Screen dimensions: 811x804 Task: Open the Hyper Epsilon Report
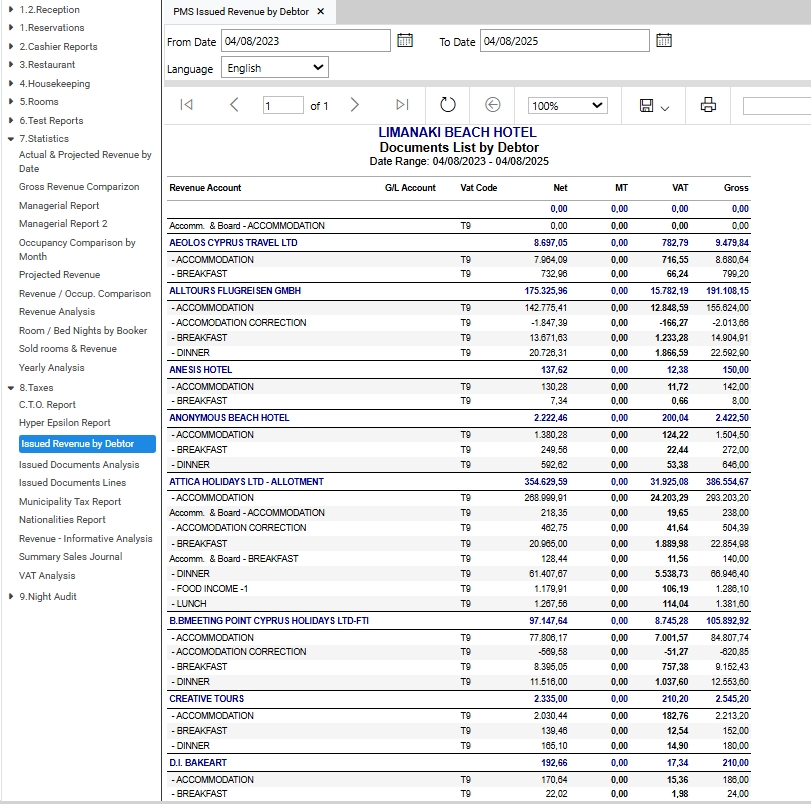(x=65, y=422)
